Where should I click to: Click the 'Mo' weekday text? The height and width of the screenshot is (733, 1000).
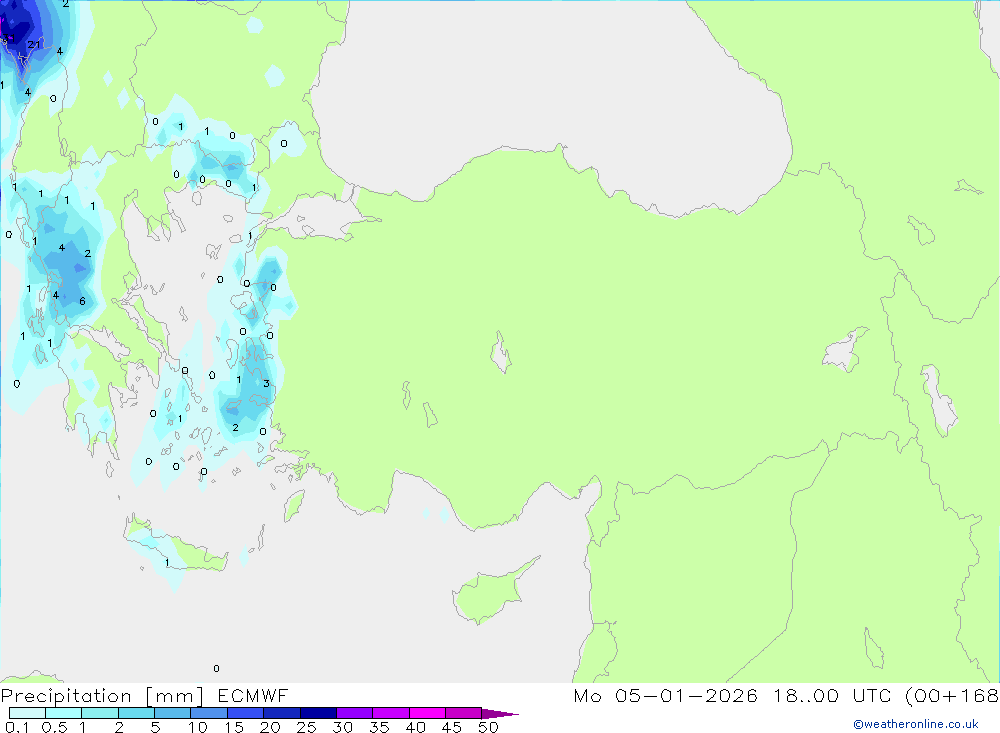587,695
